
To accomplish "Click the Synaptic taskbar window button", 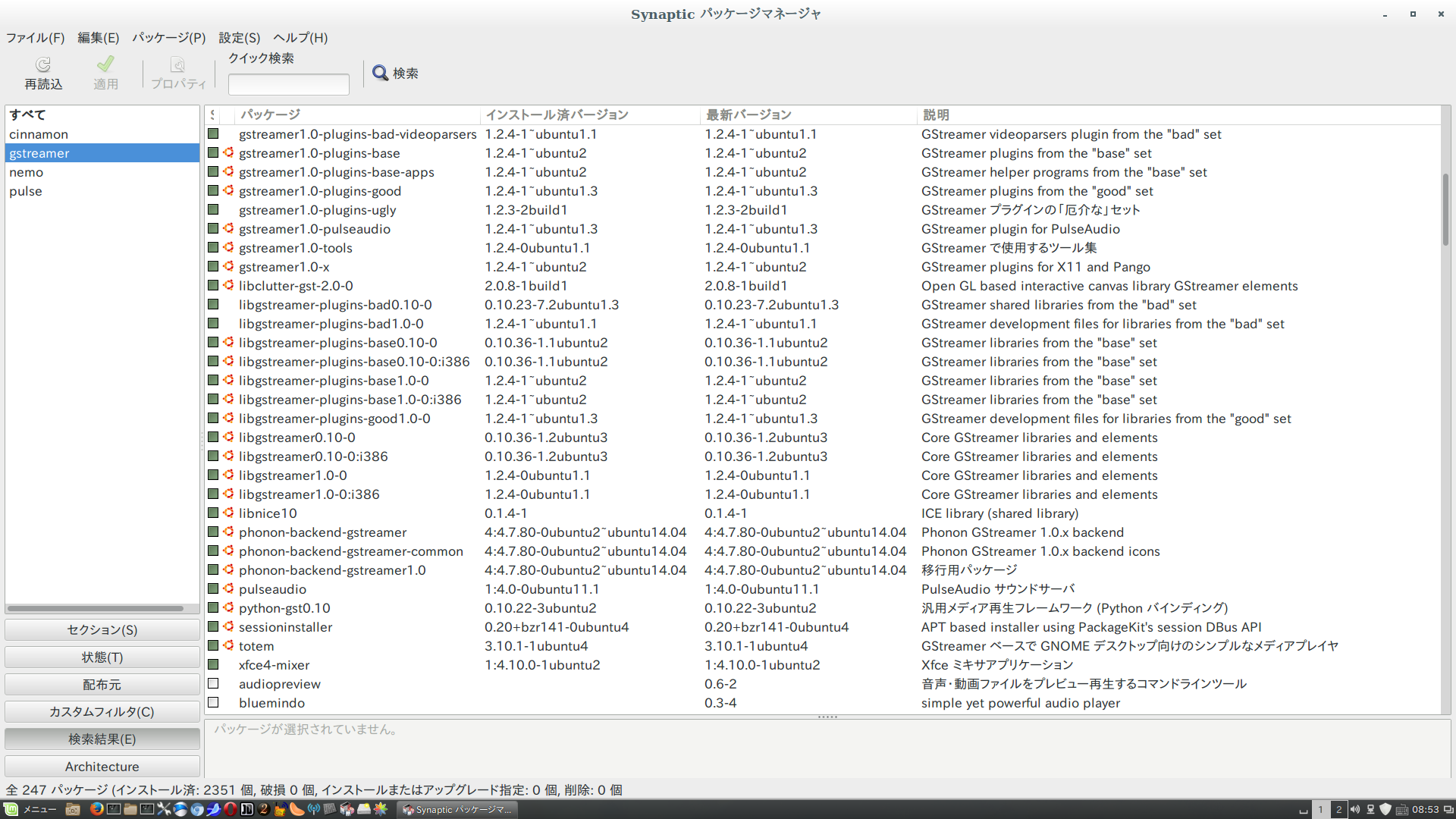I will point(457,809).
